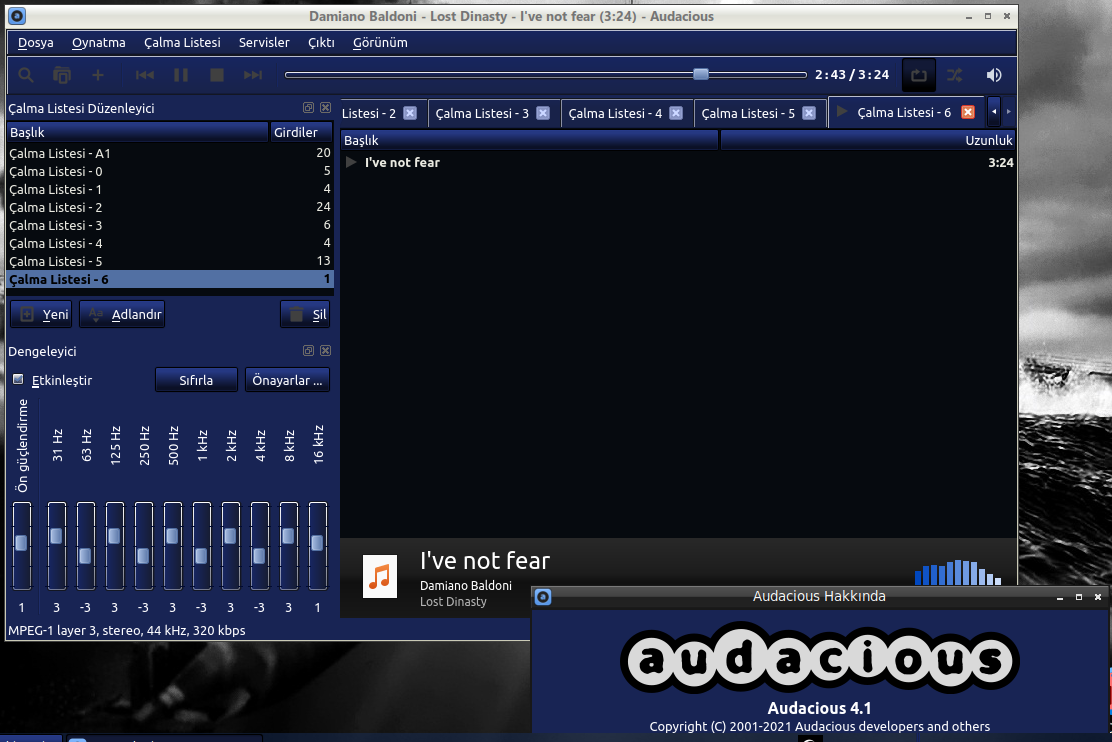Click the 1 kHz equalizer slider handle
This screenshot has height=742, width=1112.
(201, 556)
